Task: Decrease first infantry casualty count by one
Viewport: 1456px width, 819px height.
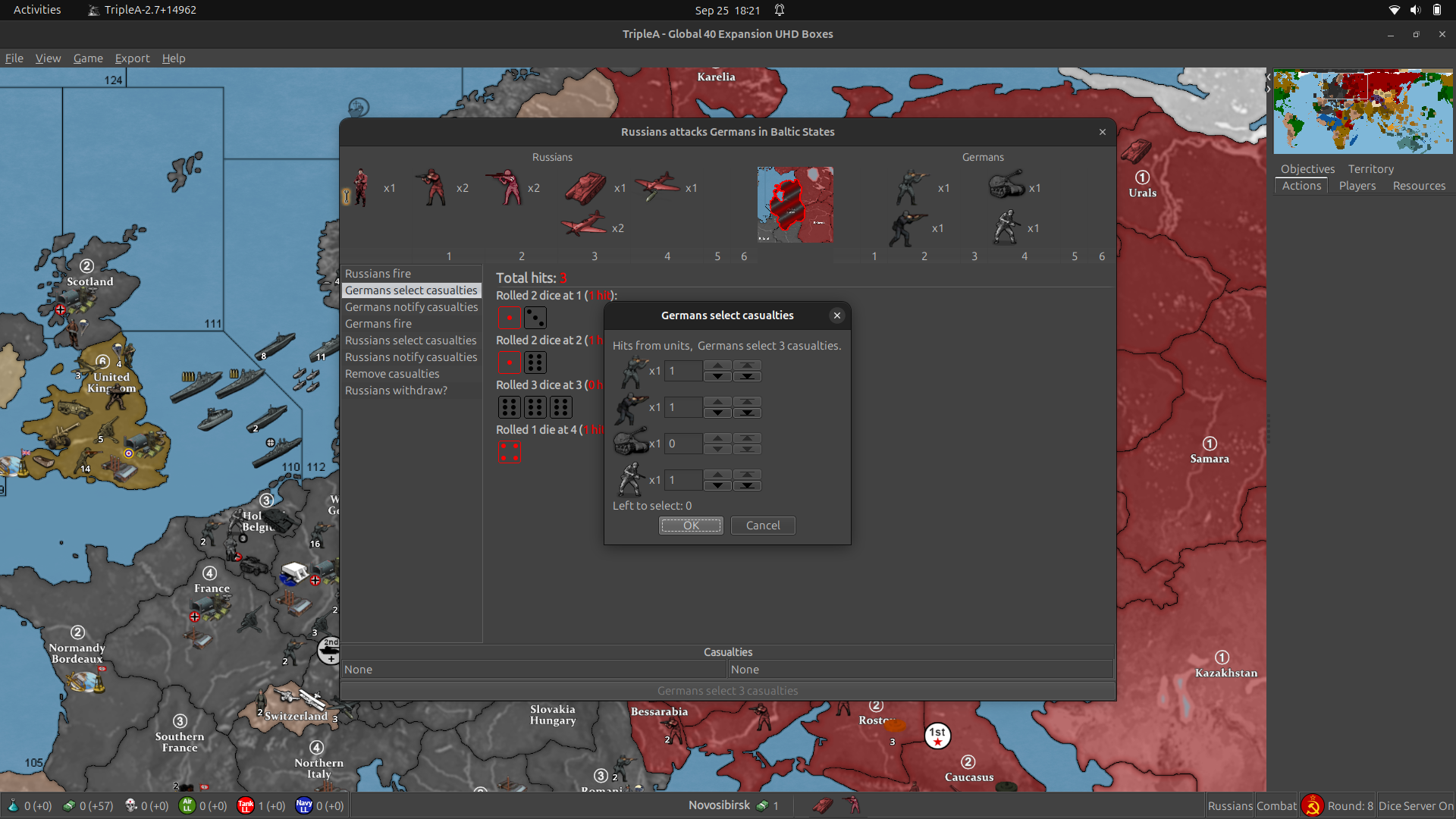Action: point(717,376)
